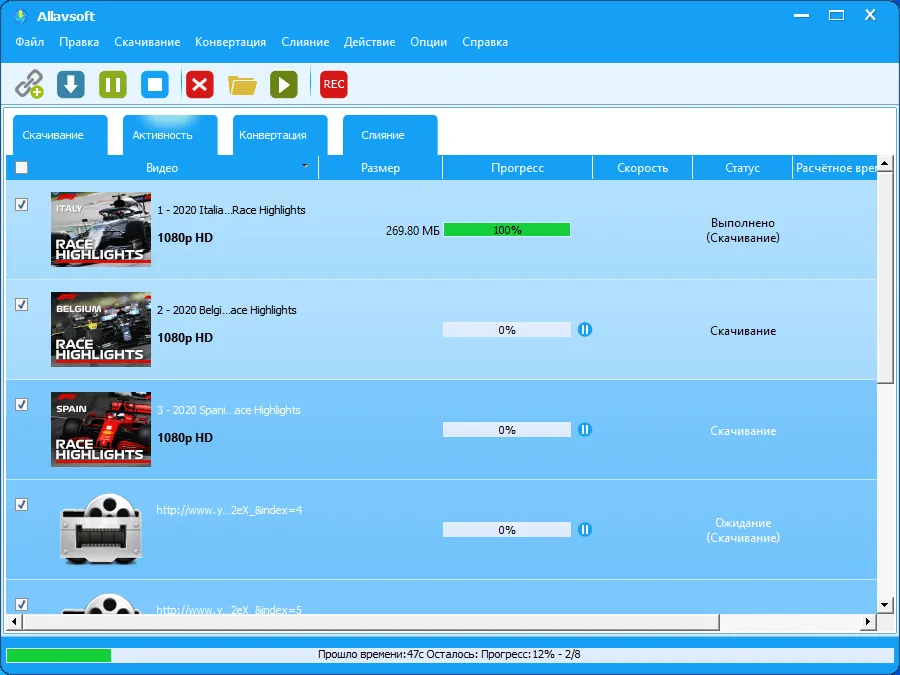Click the 'Прошло времени: 47с' status bar text
The image size is (900, 675).
(371, 654)
